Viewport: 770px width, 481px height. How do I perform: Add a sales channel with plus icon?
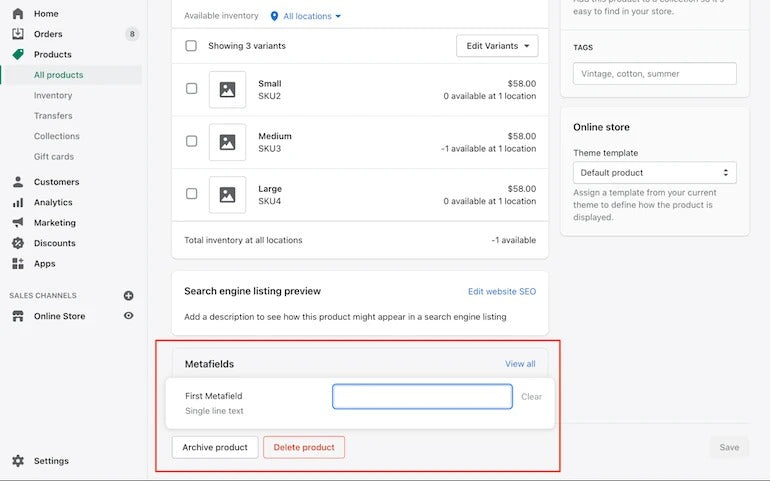tap(128, 296)
